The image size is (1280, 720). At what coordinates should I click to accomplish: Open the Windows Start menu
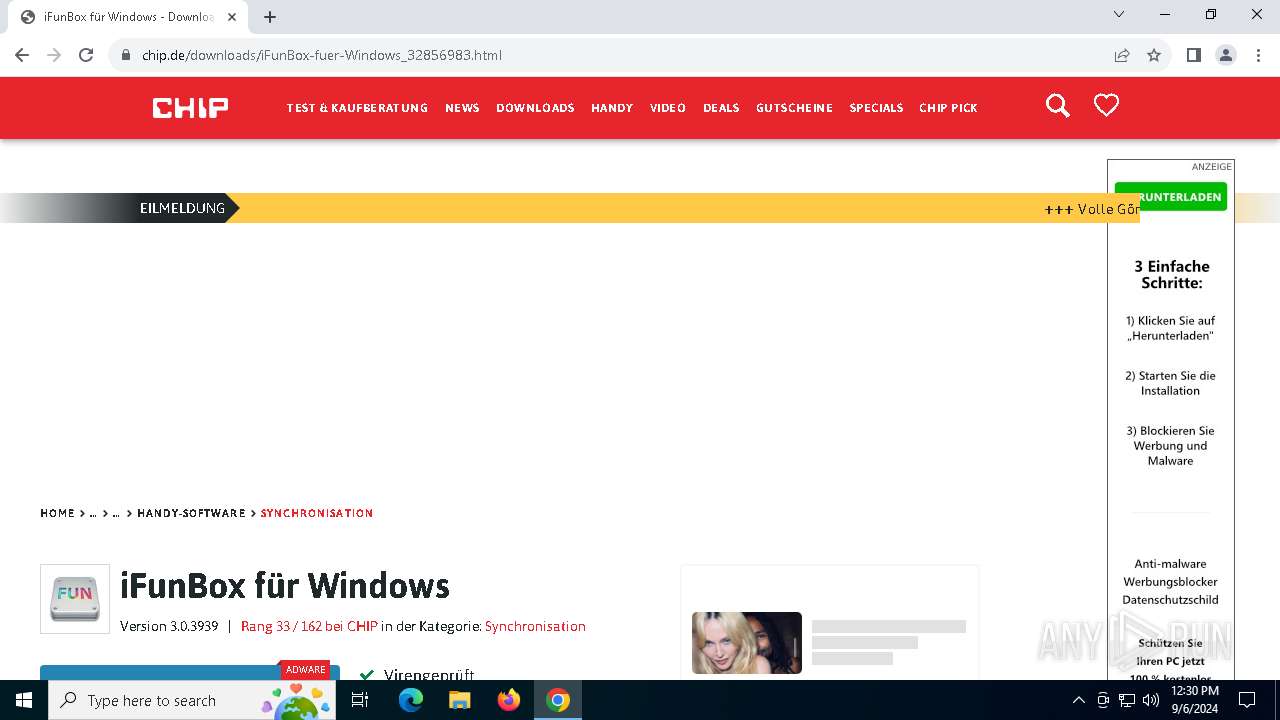click(24, 700)
